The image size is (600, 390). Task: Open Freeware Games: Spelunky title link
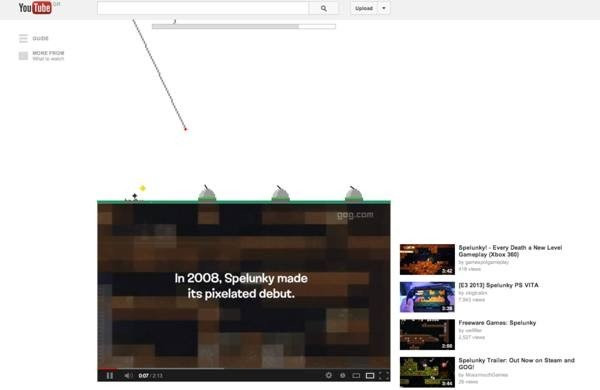(497, 323)
